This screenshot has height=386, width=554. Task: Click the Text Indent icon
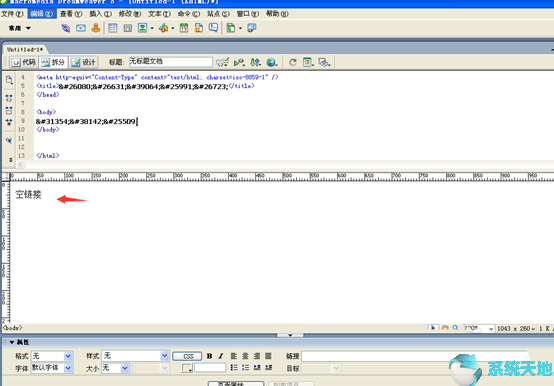[x=269, y=368]
